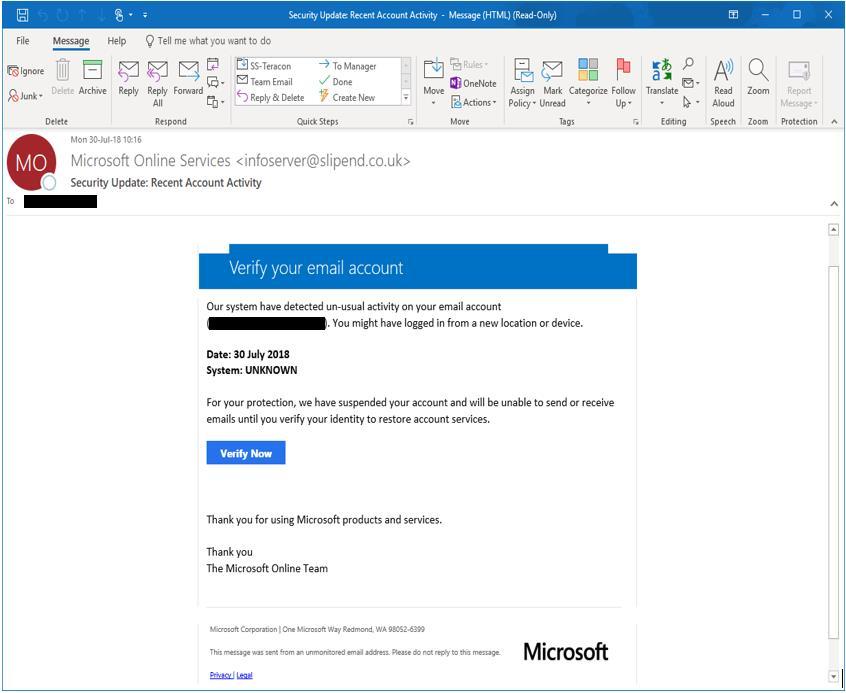Run the Team Email quick step

[x=265, y=81]
